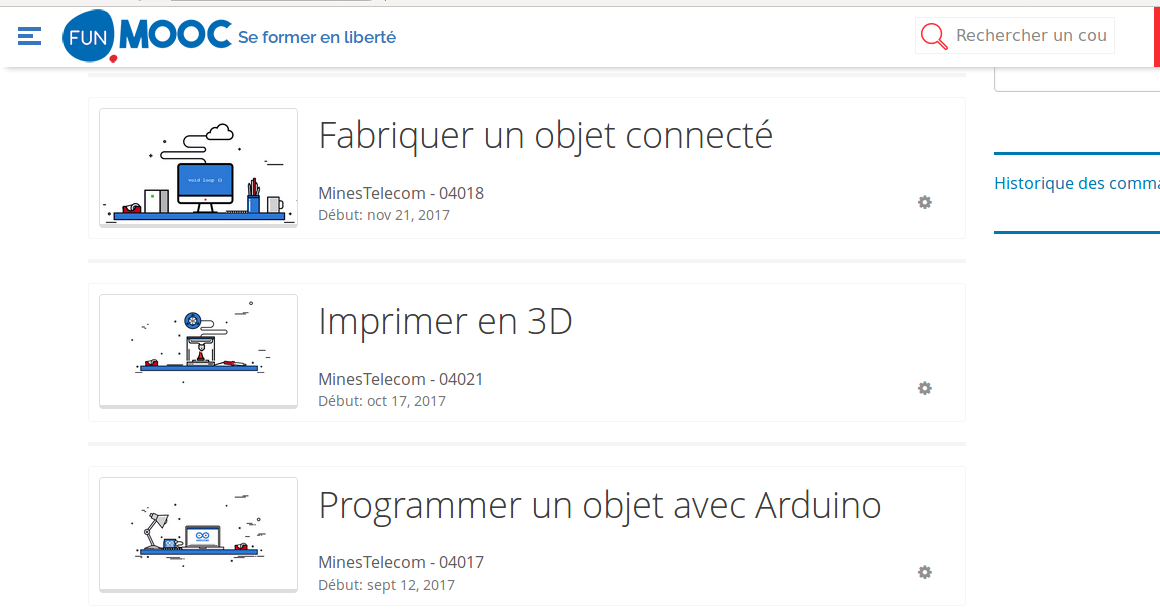Open settings gear for Imprimer en 3D
Image resolution: width=1160 pixels, height=615 pixels.
coord(925,388)
